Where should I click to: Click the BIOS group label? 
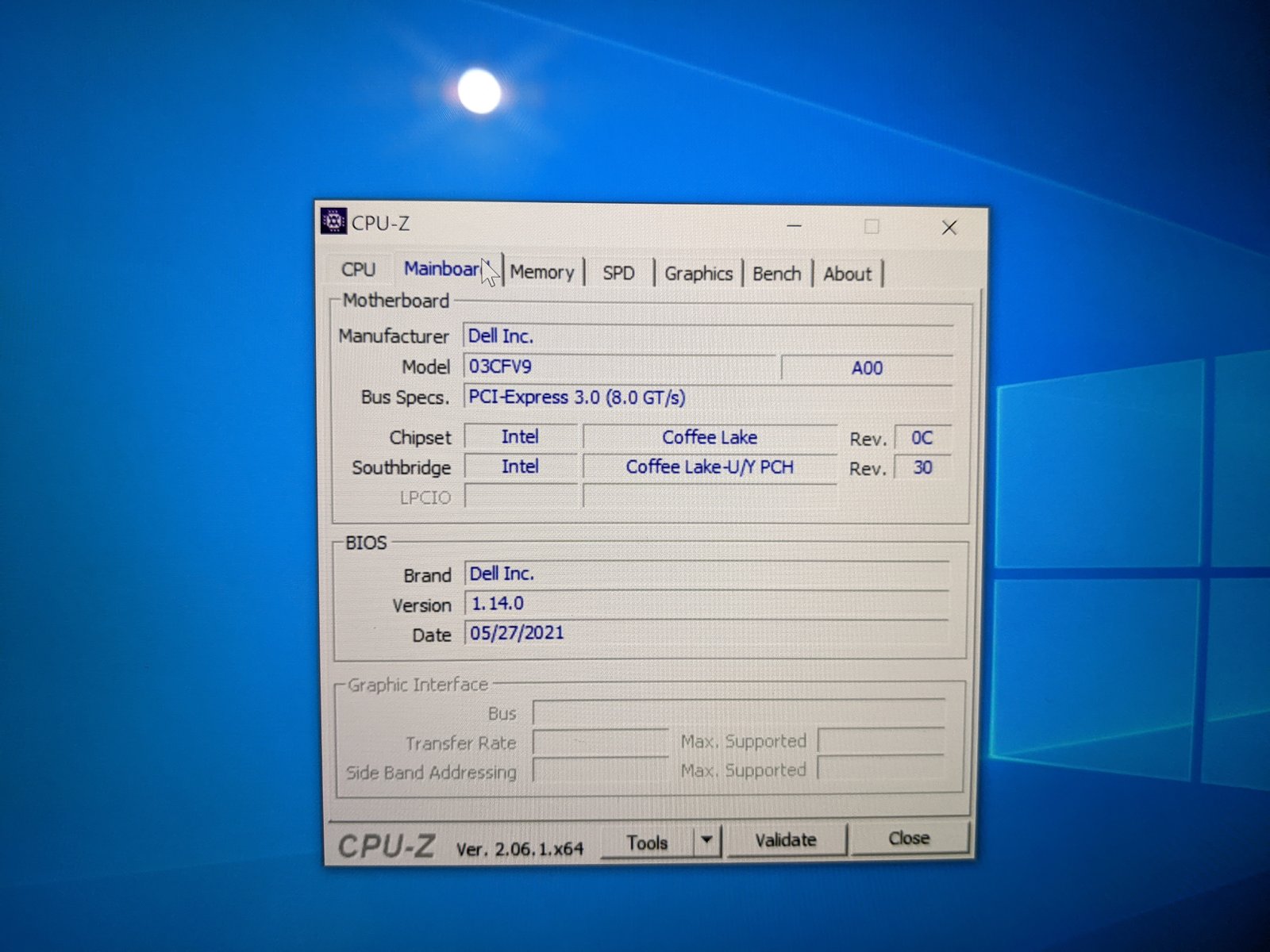pos(366,543)
